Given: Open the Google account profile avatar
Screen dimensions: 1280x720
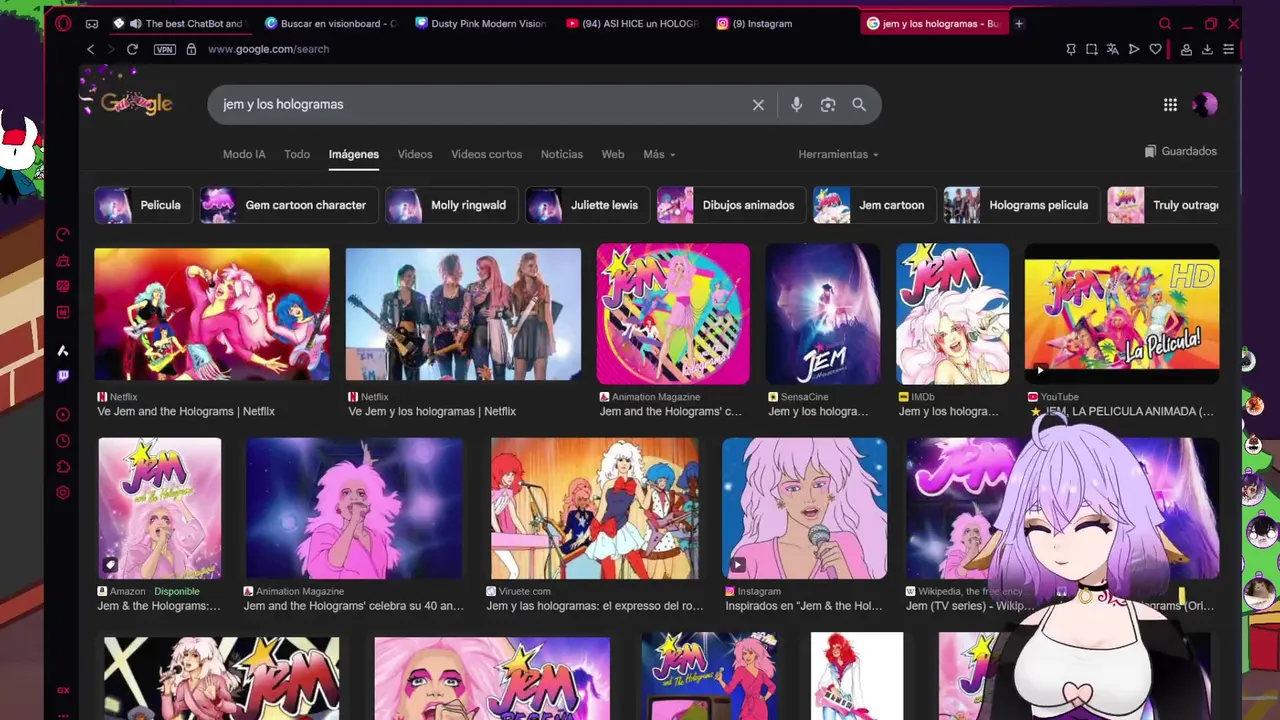Looking at the screenshot, I should (x=1204, y=104).
